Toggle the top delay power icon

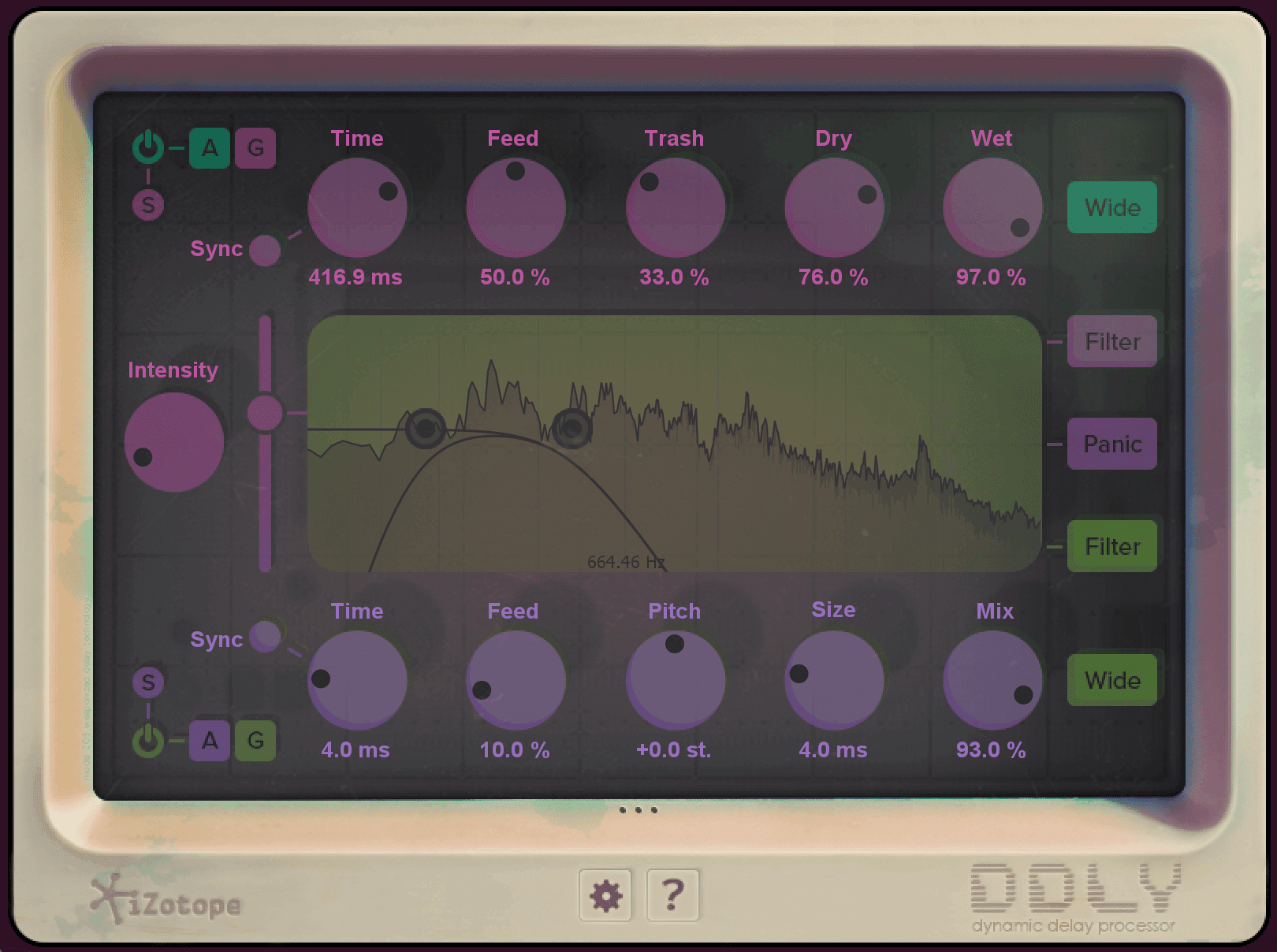tap(148, 147)
